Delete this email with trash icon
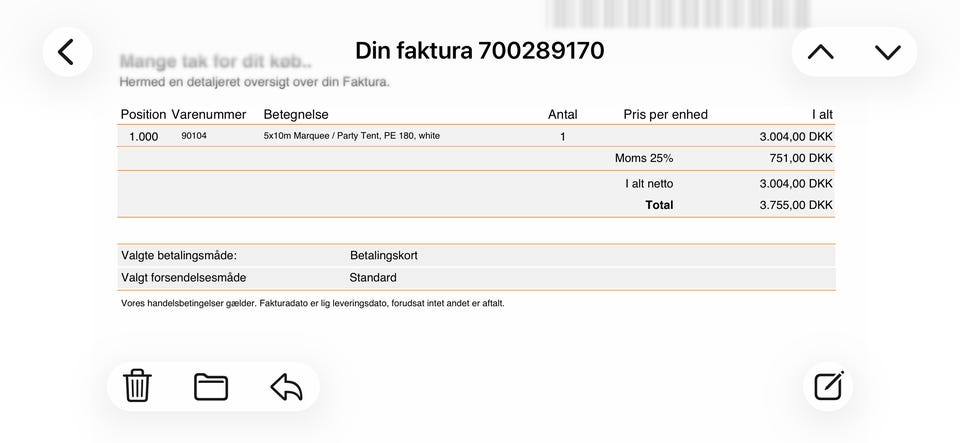This screenshot has height=443, width=960. pos(137,386)
